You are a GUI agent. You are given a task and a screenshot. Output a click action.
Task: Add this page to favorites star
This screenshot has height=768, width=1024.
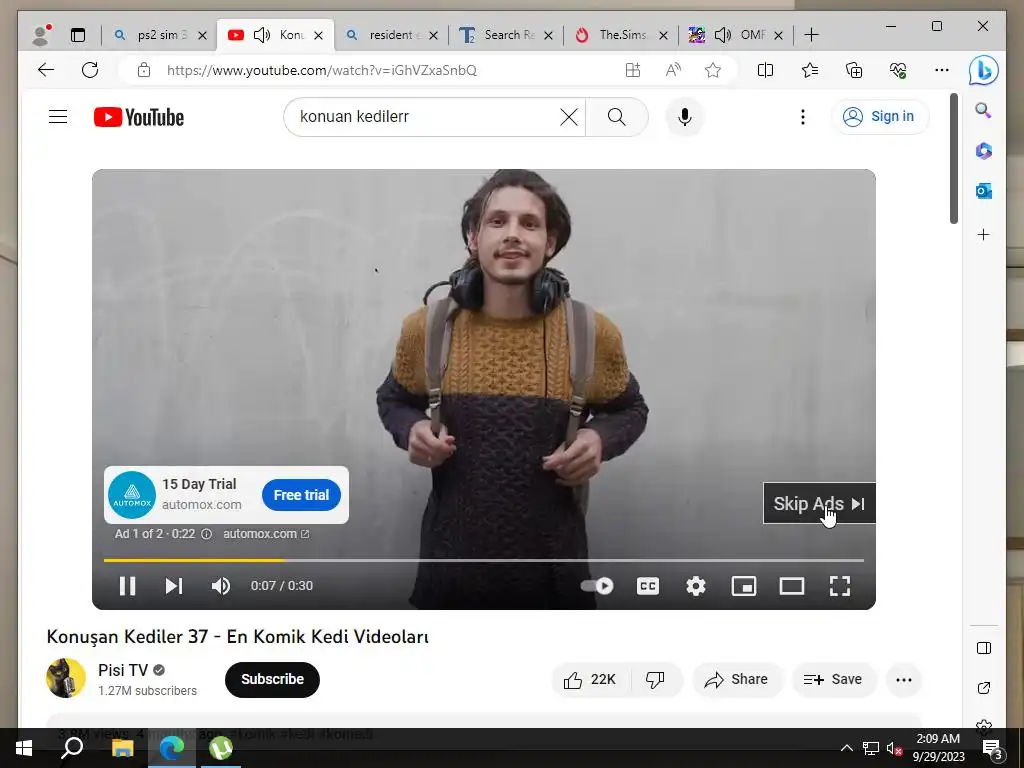point(713,70)
